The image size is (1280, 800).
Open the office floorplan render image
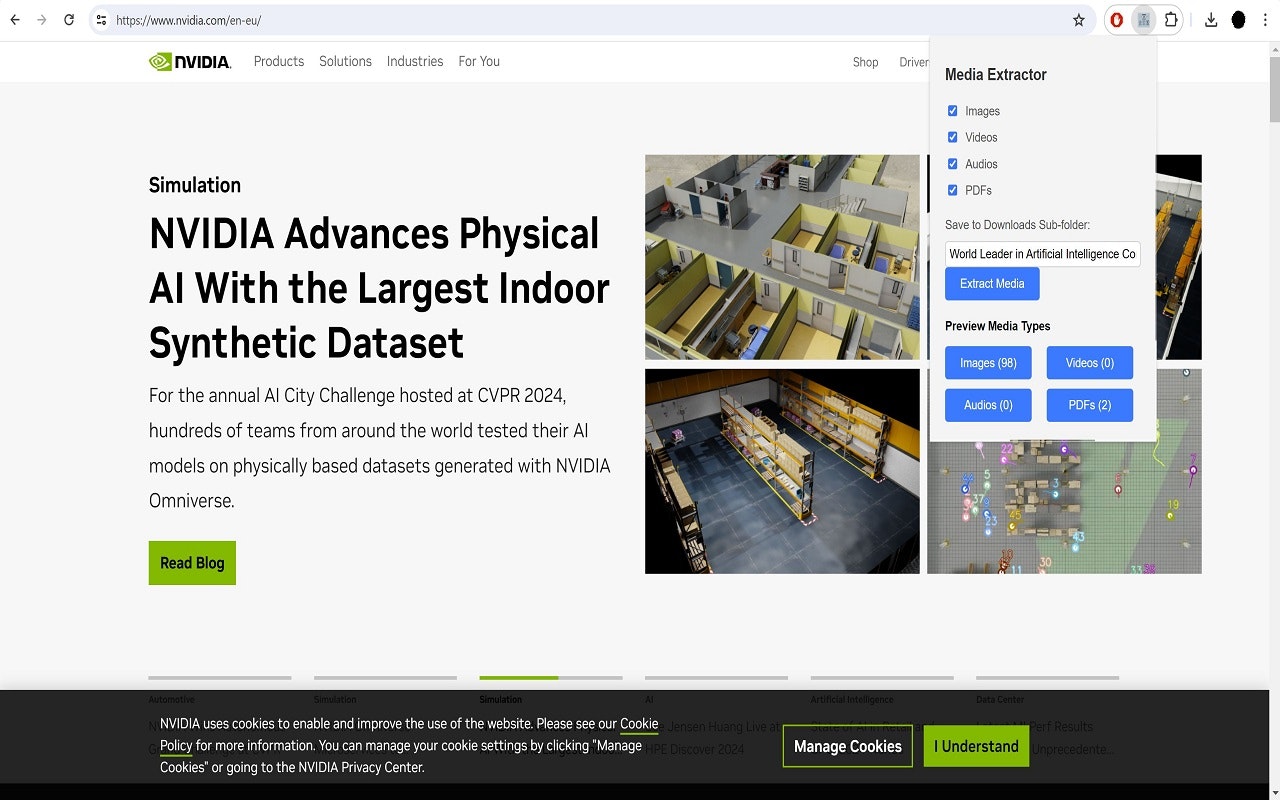tap(782, 257)
